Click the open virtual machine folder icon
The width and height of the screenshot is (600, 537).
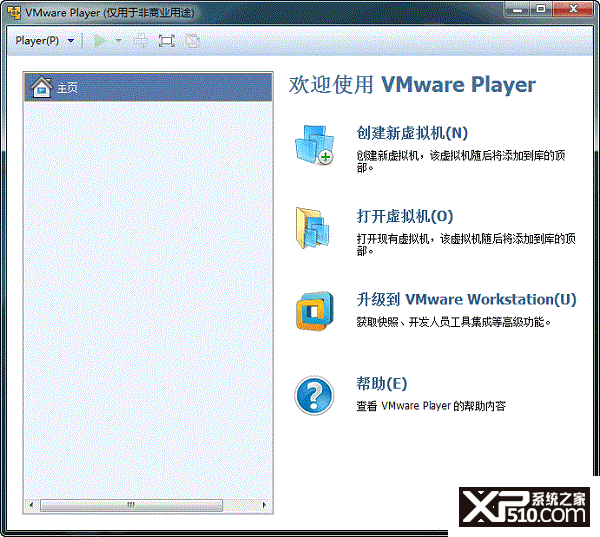313,228
